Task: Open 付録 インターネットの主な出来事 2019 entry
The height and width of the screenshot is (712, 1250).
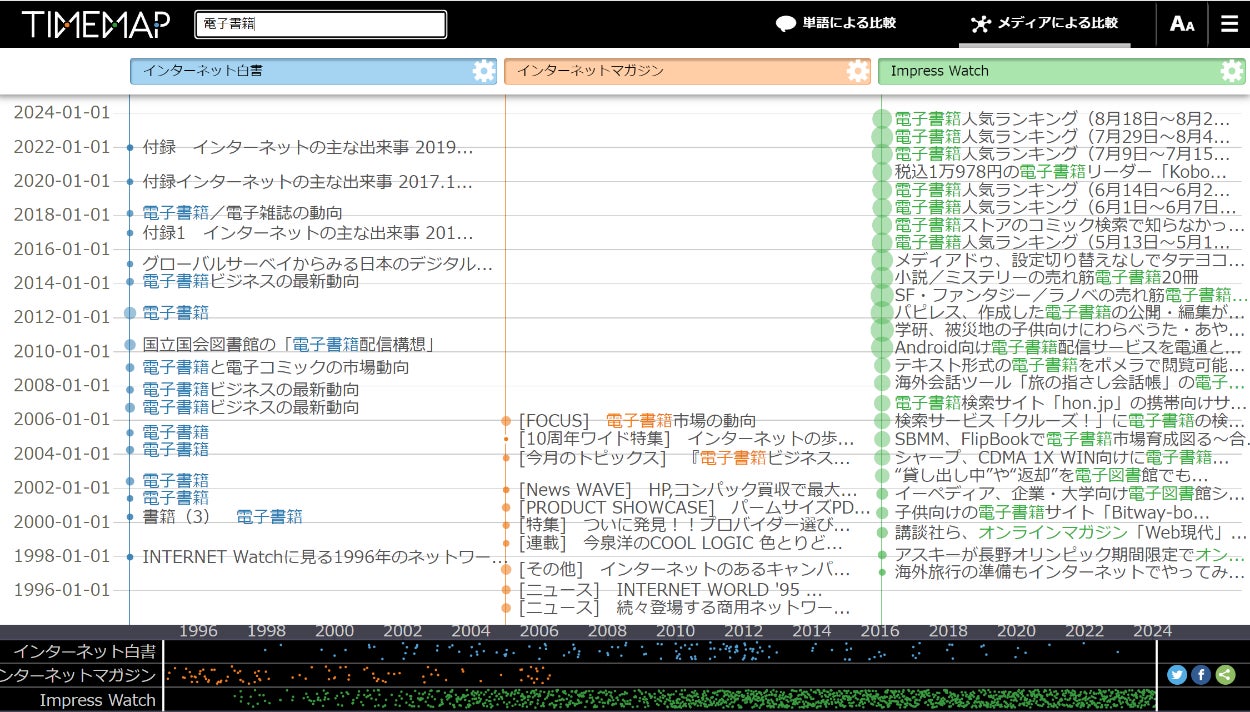Action: [x=308, y=147]
